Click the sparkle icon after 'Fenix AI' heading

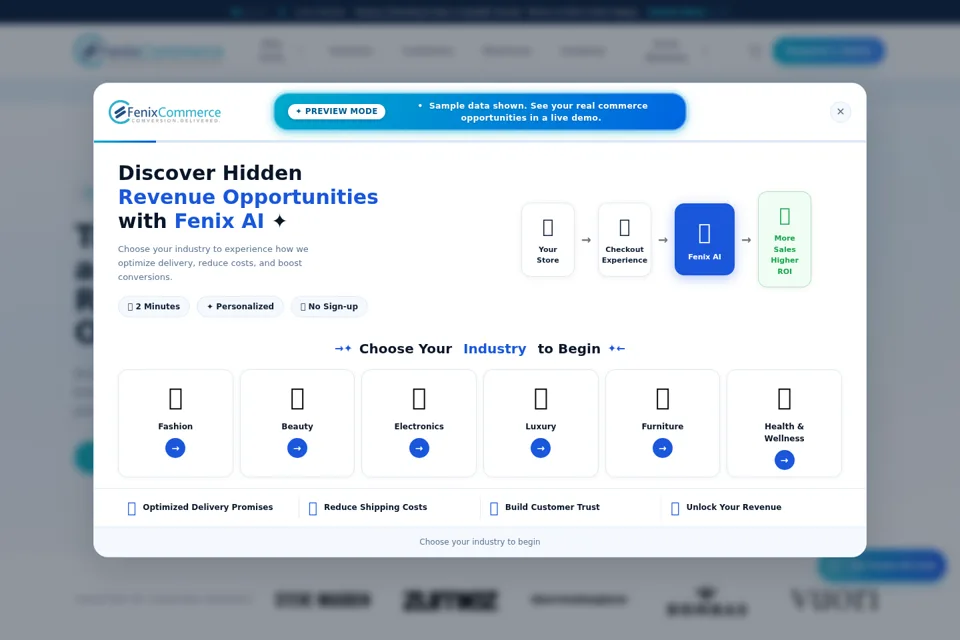(279, 220)
